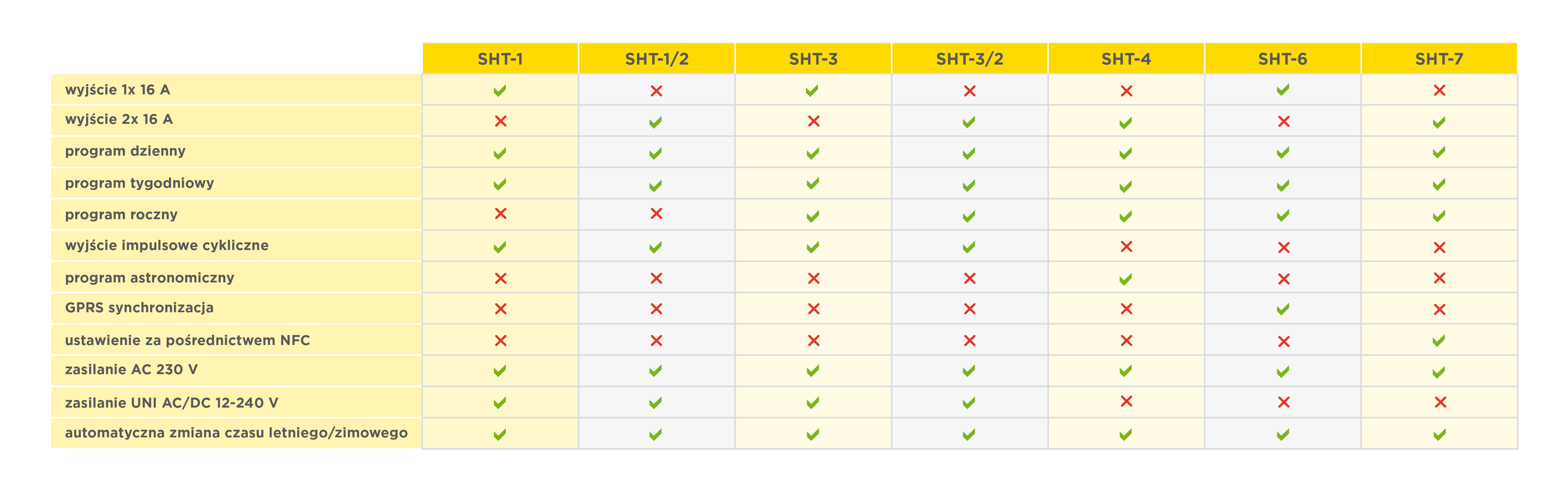Click the red cross for SHT-7 zasilanie UNI

[1440, 402]
